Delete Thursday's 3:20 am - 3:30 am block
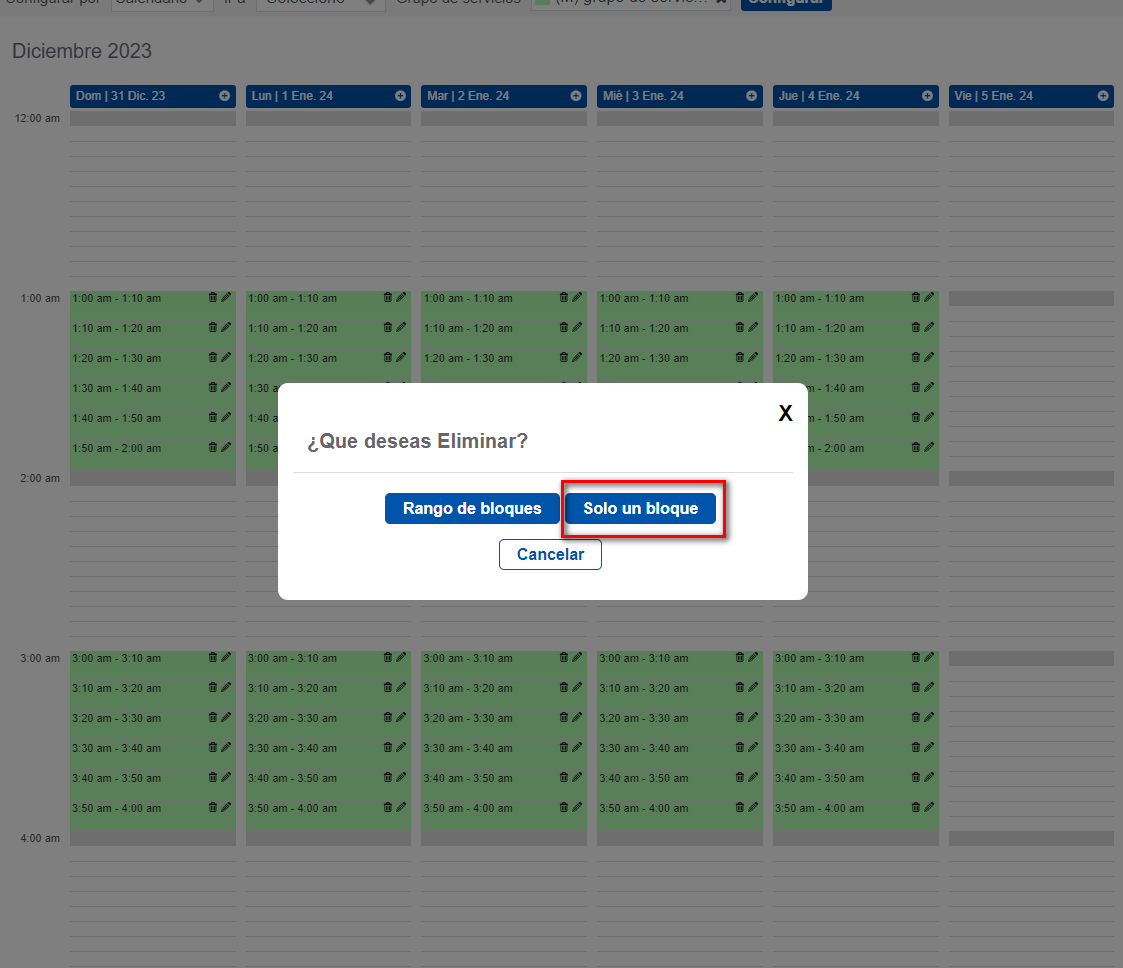Image resolution: width=1123 pixels, height=968 pixels. click(x=915, y=717)
